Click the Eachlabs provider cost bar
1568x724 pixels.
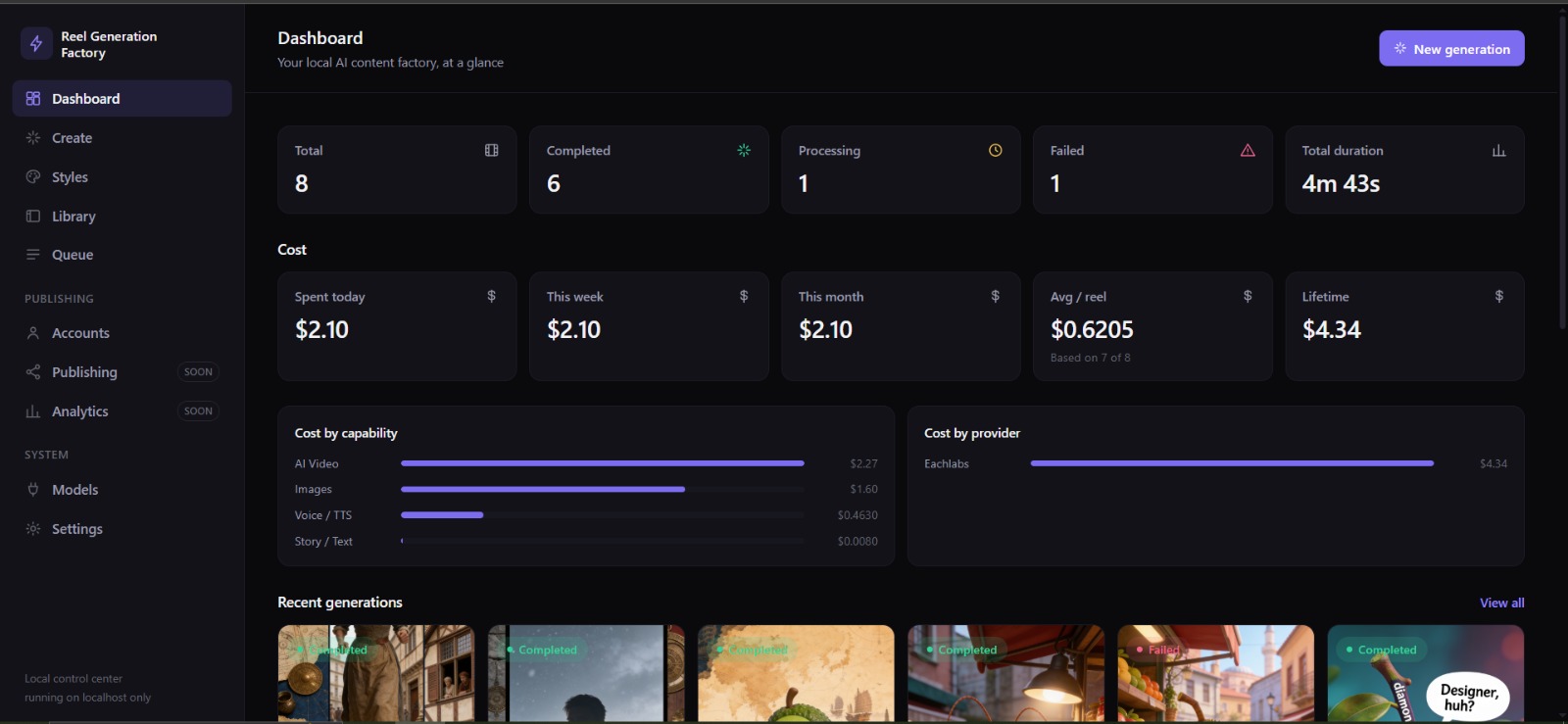(x=1232, y=463)
